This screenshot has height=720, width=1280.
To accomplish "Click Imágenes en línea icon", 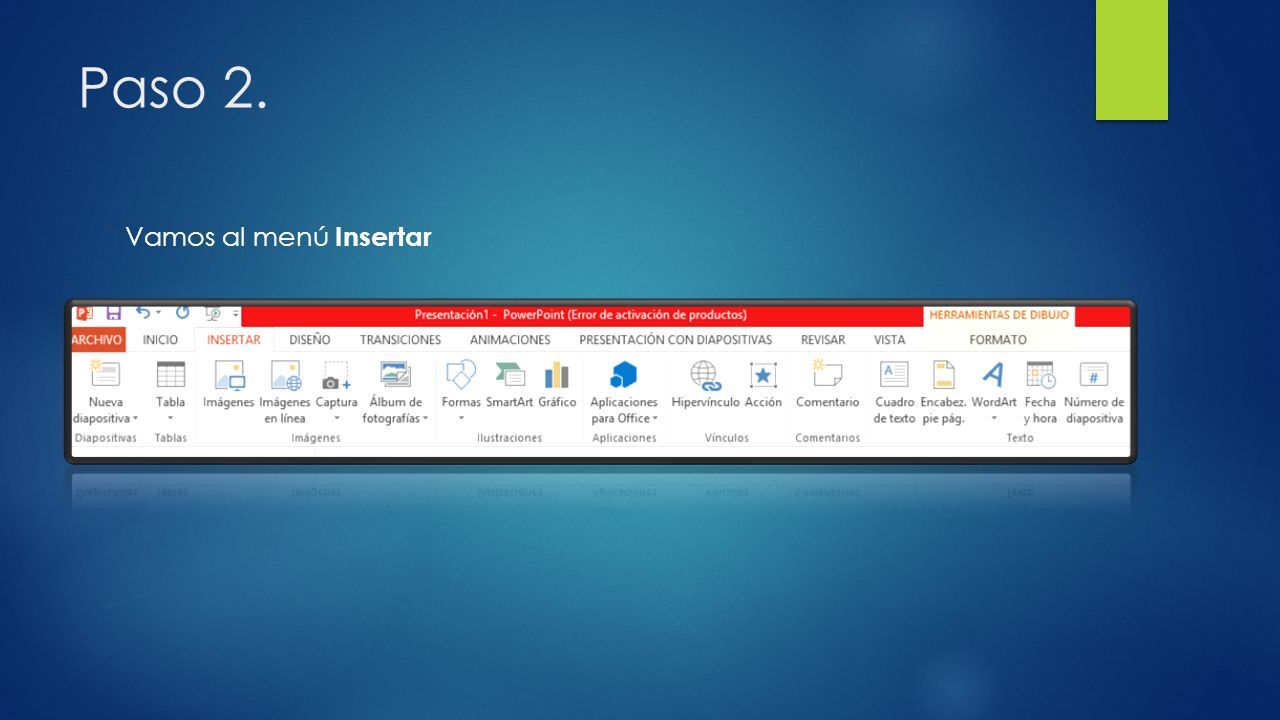I will tap(285, 376).
